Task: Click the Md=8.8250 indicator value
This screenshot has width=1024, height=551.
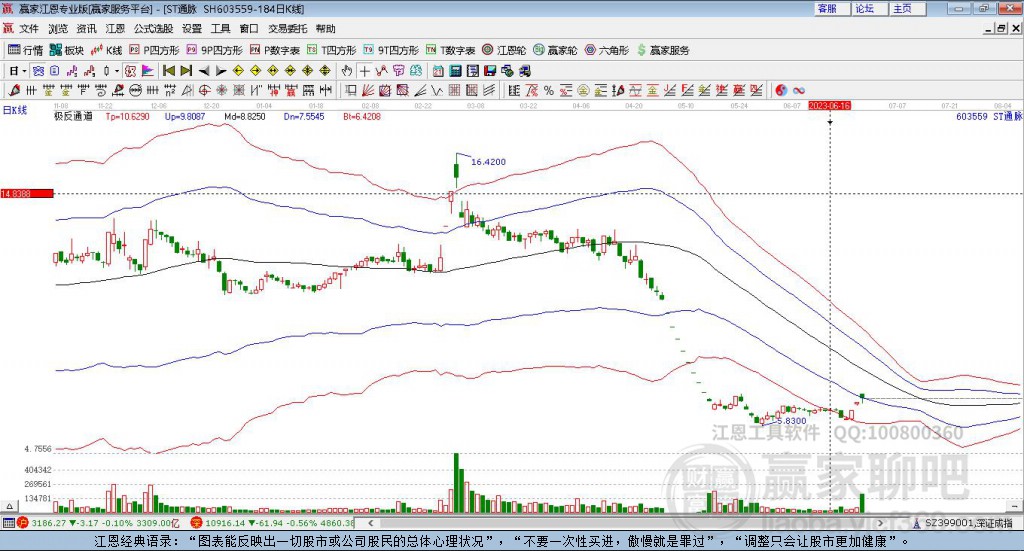Action: pos(244,117)
